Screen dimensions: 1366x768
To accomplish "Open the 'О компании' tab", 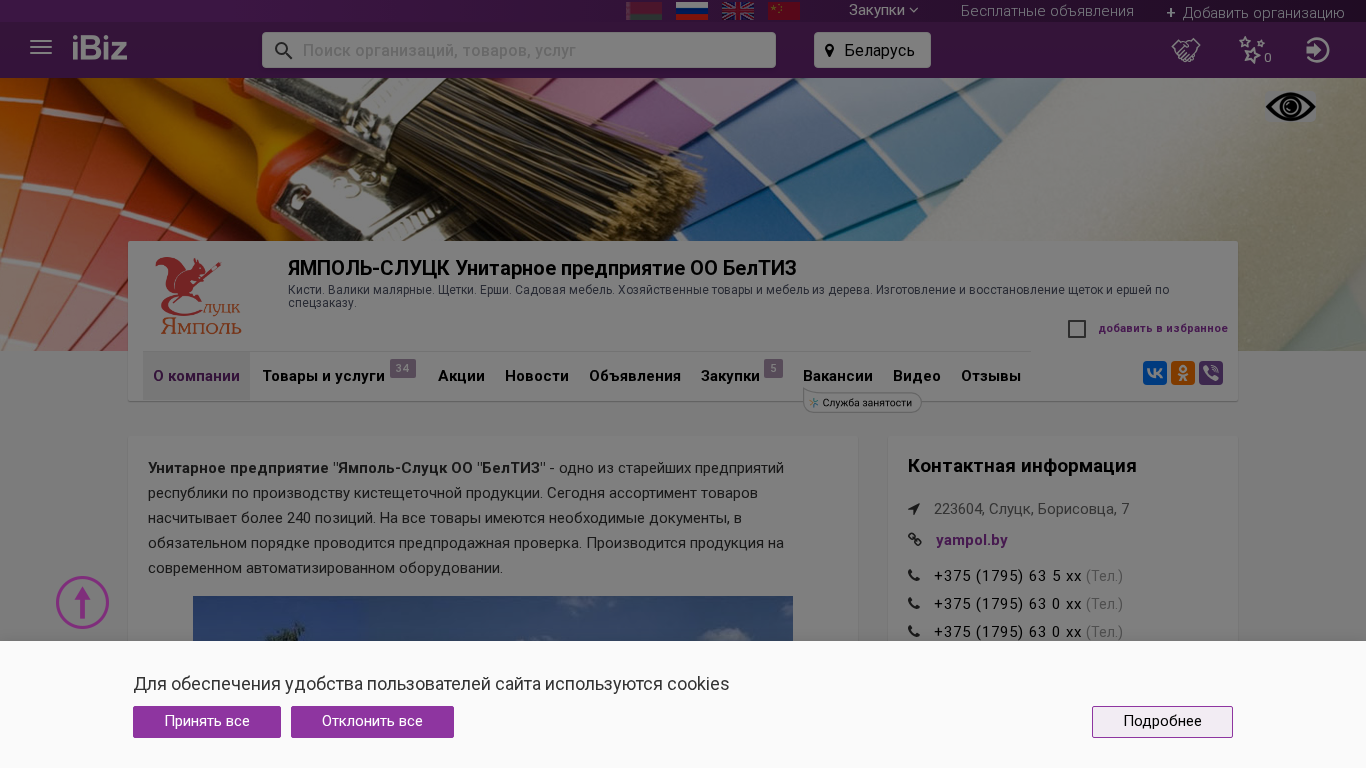I will (x=196, y=376).
